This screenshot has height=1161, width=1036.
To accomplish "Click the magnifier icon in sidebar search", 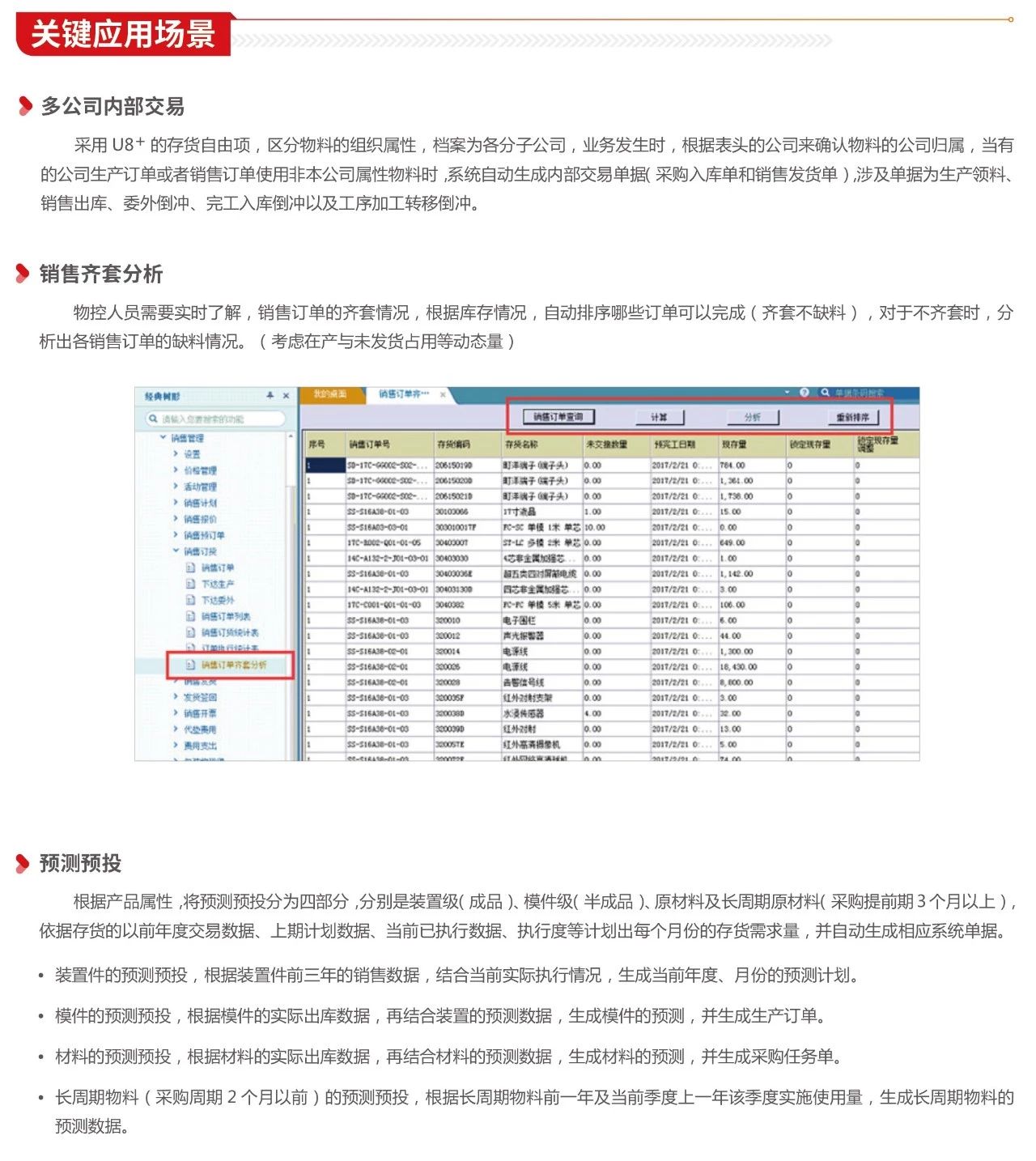I will (152, 419).
